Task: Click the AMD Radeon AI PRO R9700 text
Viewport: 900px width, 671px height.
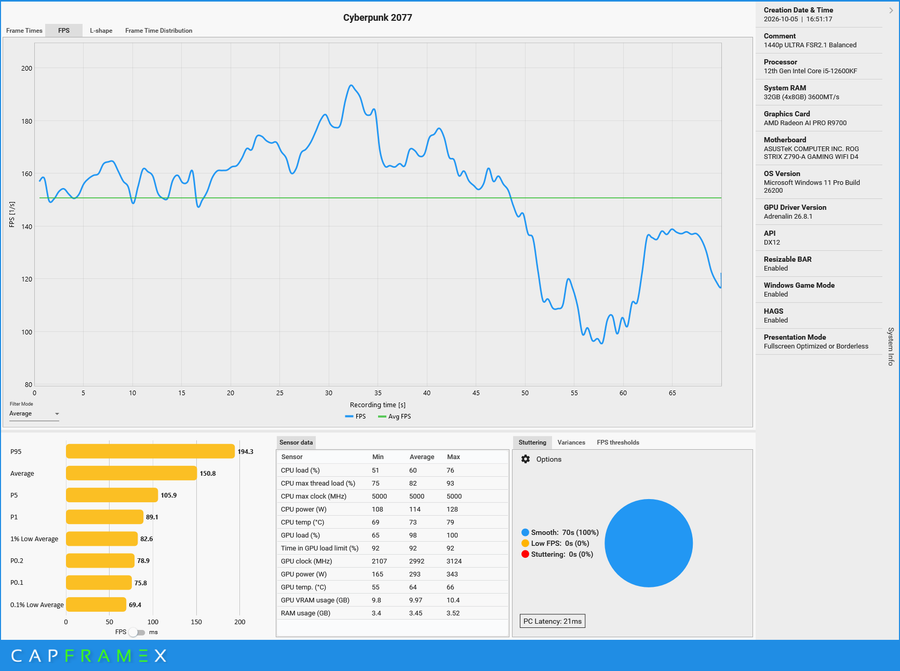Action: coord(805,123)
